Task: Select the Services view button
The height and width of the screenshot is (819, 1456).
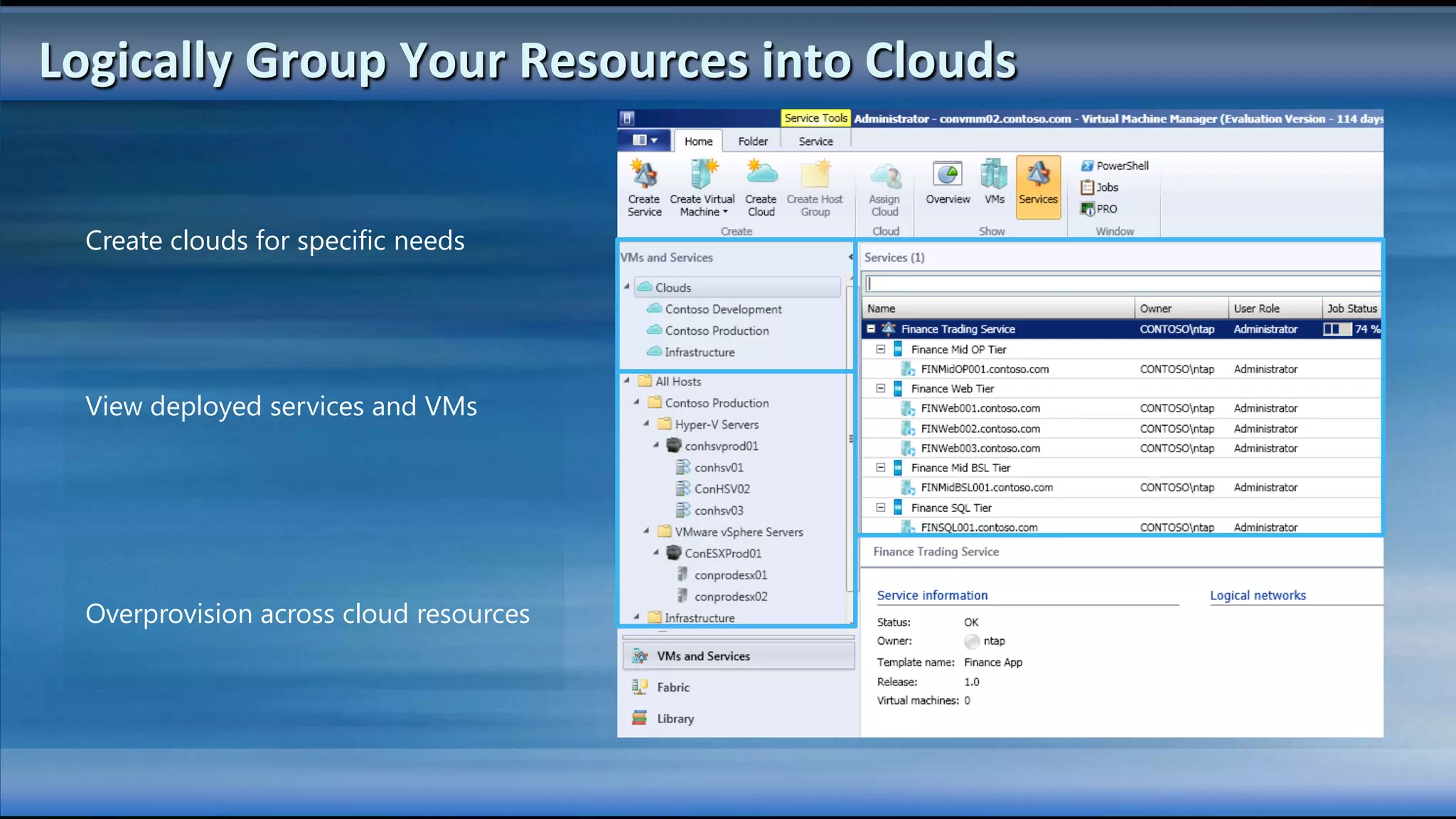Action: 1038,186
